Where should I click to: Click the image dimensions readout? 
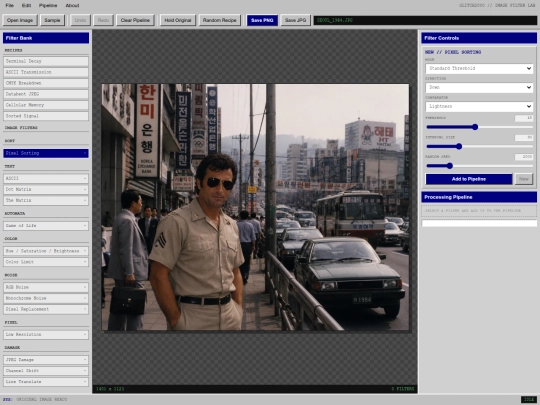coord(110,389)
